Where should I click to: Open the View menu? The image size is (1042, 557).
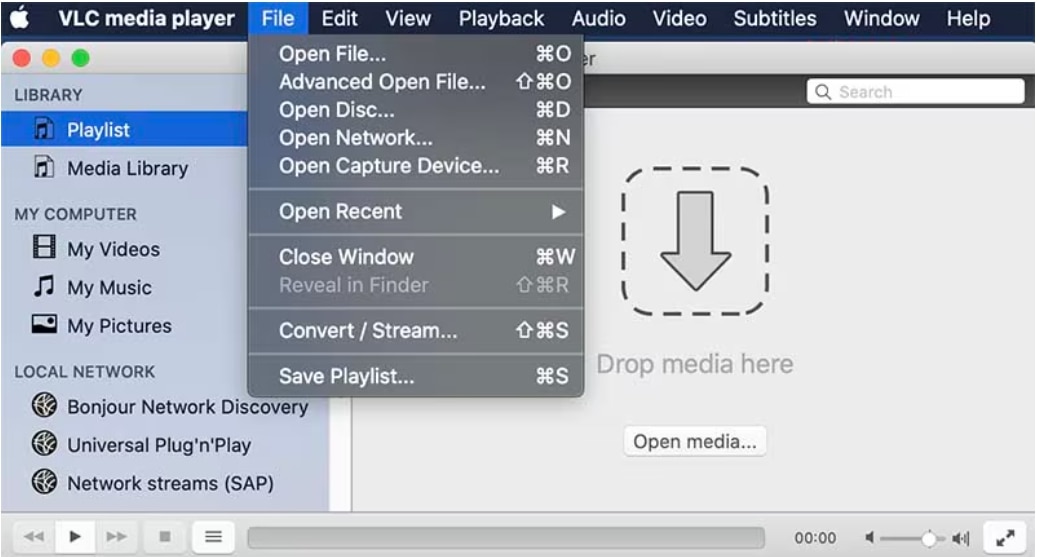coord(408,19)
